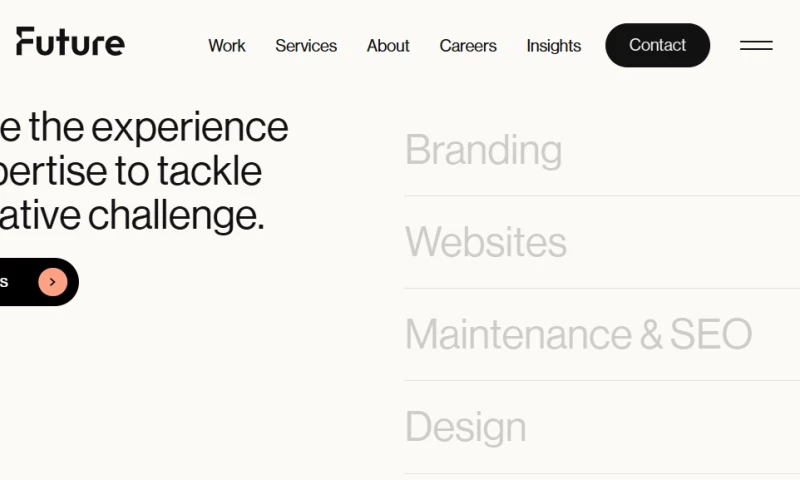800x480 pixels.
Task: Click the headline line ending in "tackle"
Action: pyautogui.click(x=131, y=171)
